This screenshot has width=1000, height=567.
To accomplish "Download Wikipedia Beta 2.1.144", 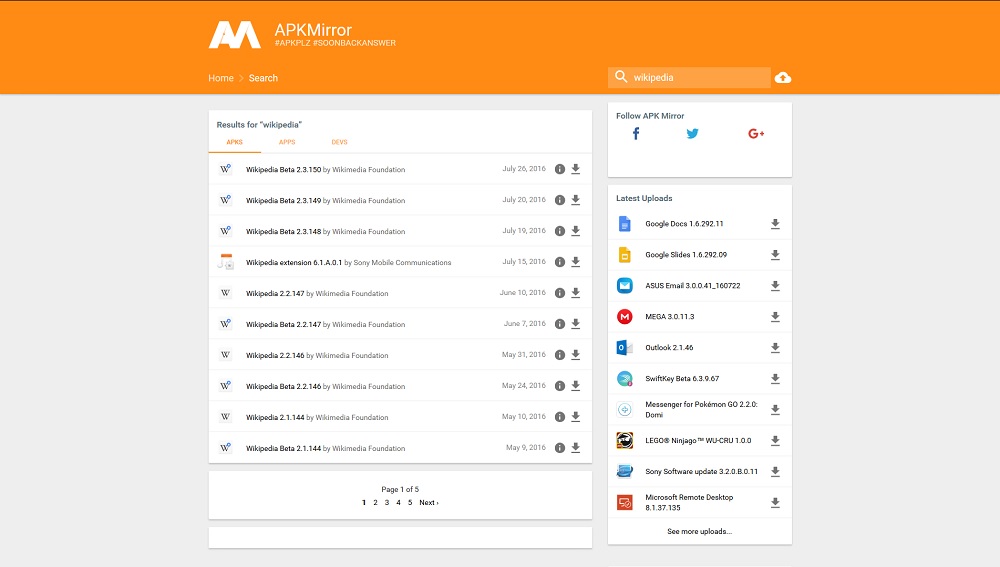I will click(x=575, y=448).
